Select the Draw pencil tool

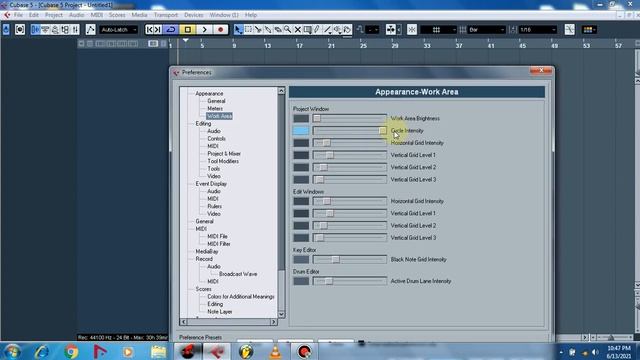(x=317, y=29)
